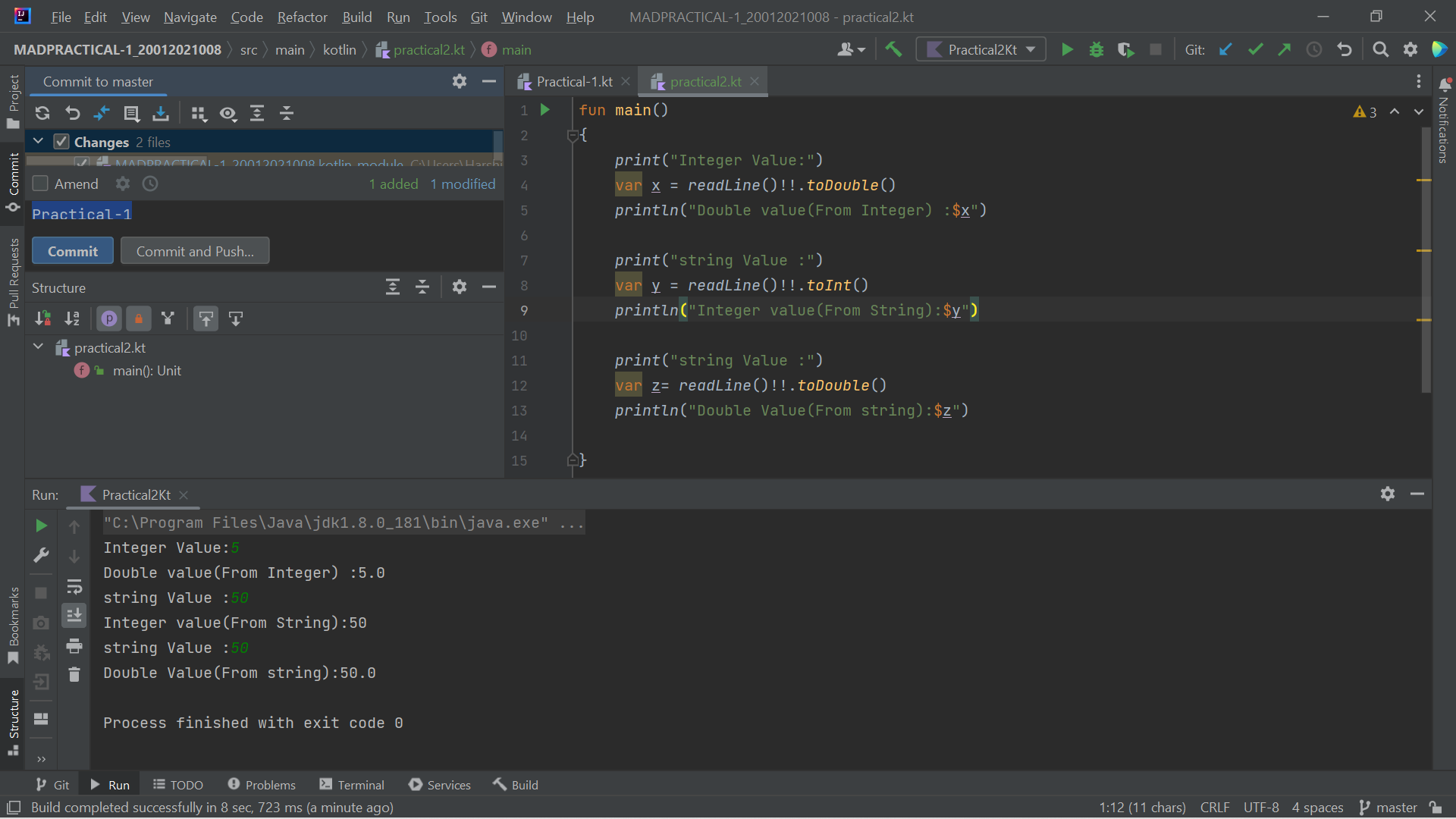This screenshot has width=1456, height=819.
Task: Click the run gutter icon beside main
Action: click(544, 110)
